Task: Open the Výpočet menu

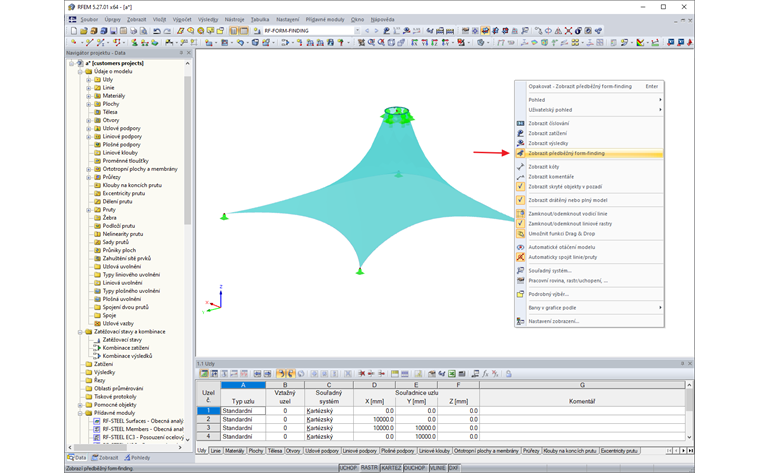Action: [182, 19]
